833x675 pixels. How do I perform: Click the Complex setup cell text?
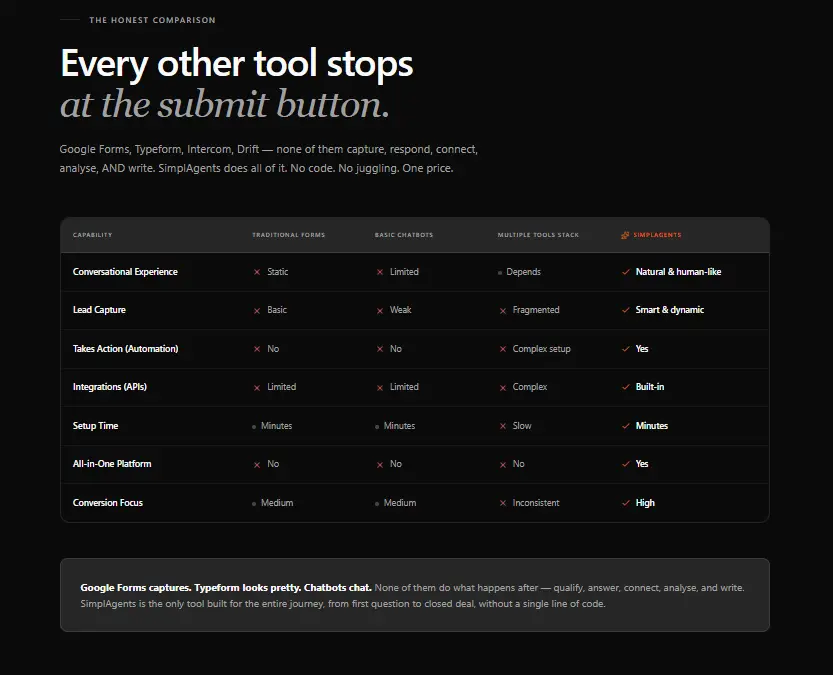pos(541,349)
